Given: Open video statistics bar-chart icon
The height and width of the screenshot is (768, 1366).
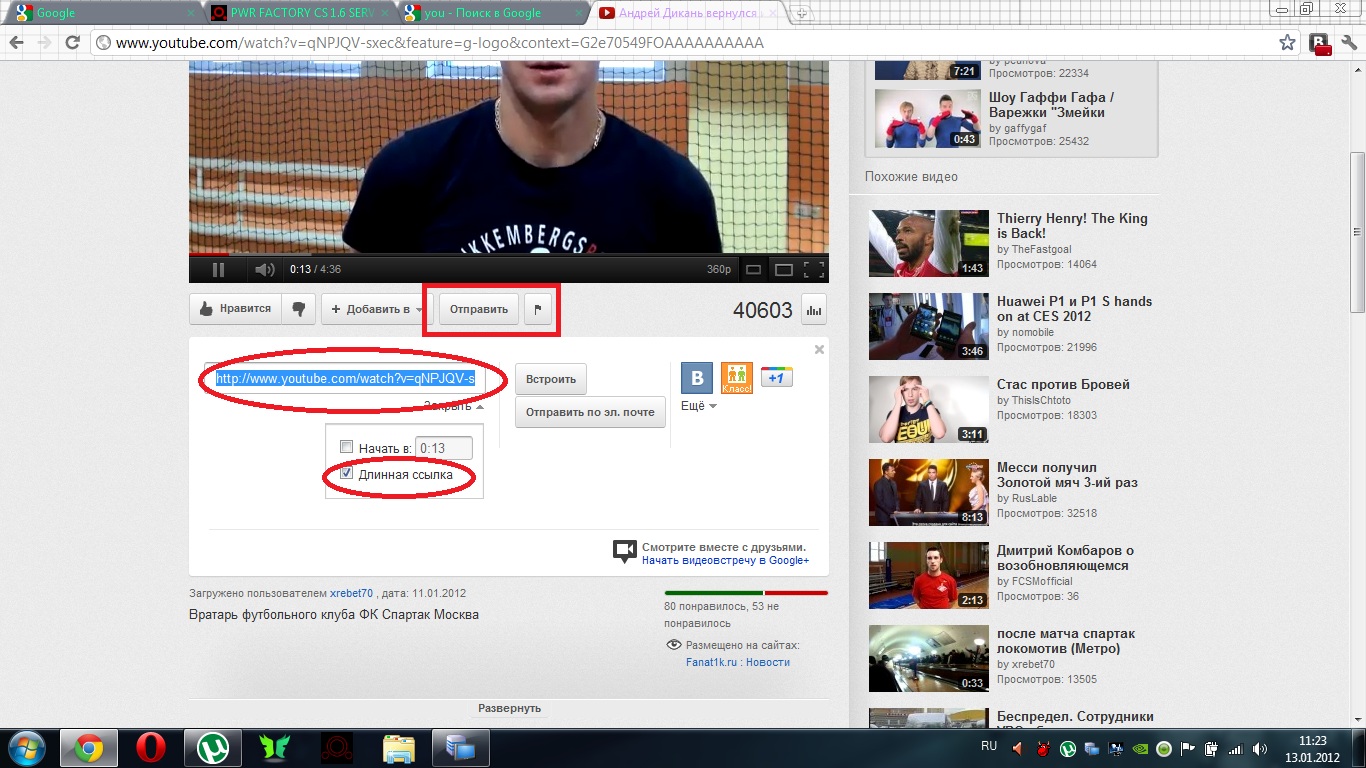Looking at the screenshot, I should 813,310.
